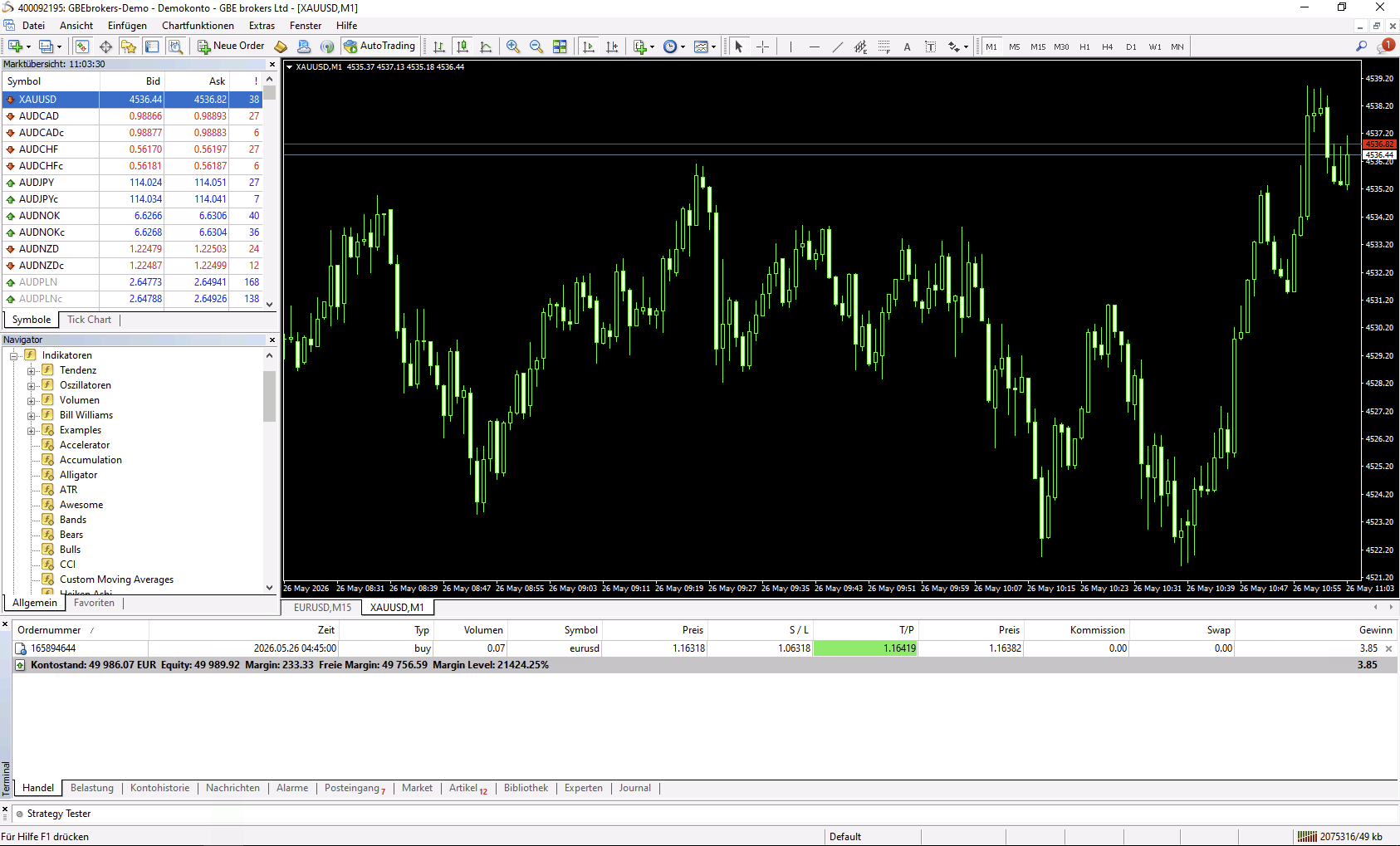Tile chart windows
Image resolution: width=1400 pixels, height=846 pixels.
(x=560, y=46)
